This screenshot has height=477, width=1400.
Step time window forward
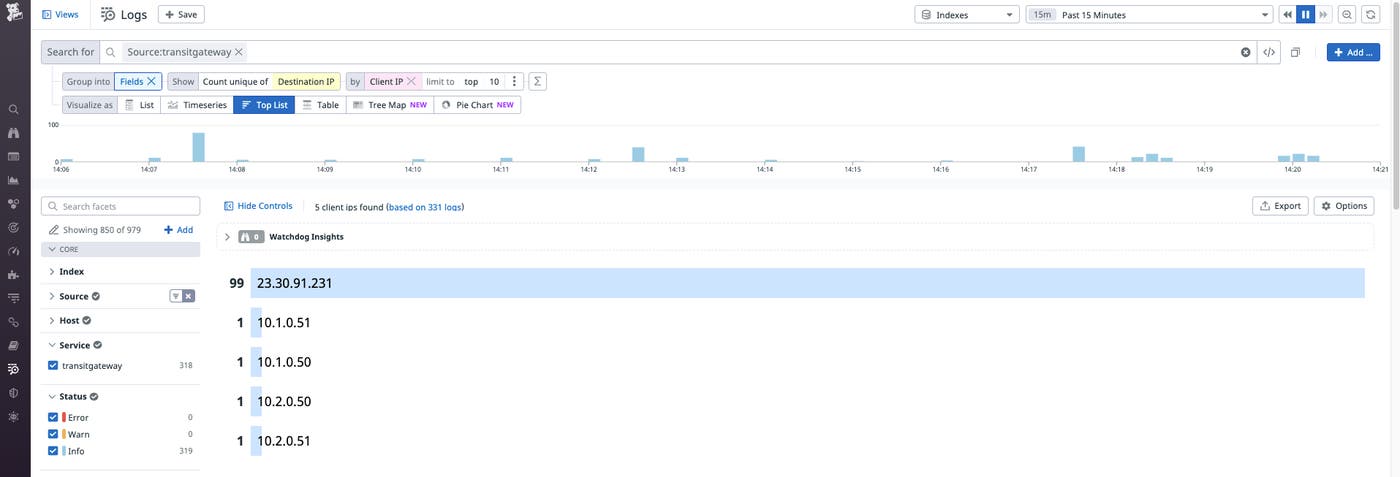tap(1324, 15)
